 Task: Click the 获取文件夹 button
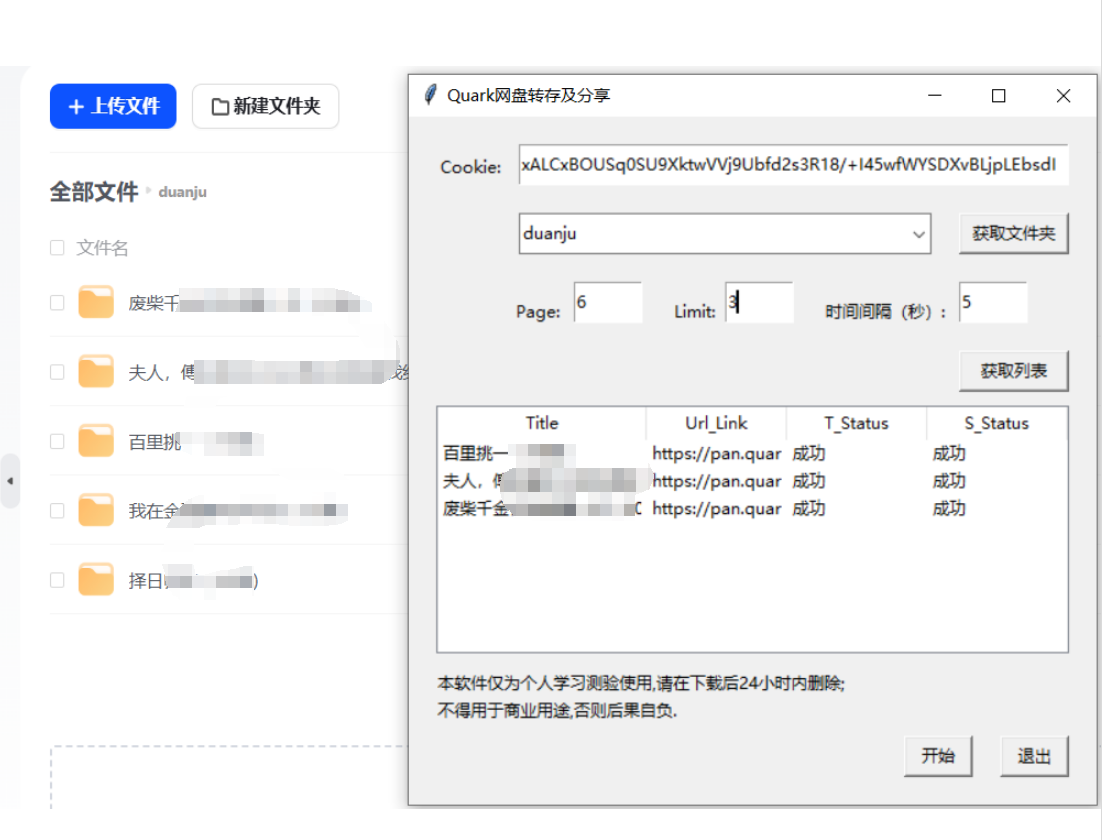[1013, 233]
